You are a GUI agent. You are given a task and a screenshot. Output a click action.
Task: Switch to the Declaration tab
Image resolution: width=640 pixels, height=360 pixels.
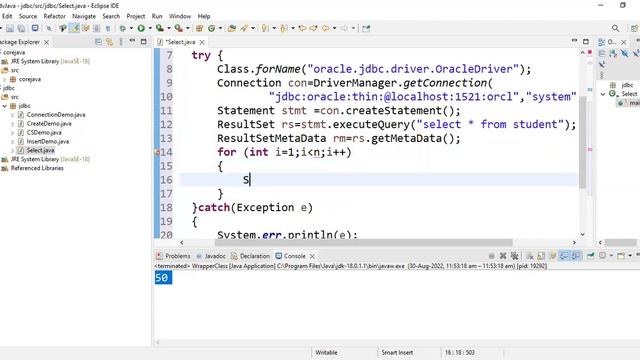pos(251,256)
